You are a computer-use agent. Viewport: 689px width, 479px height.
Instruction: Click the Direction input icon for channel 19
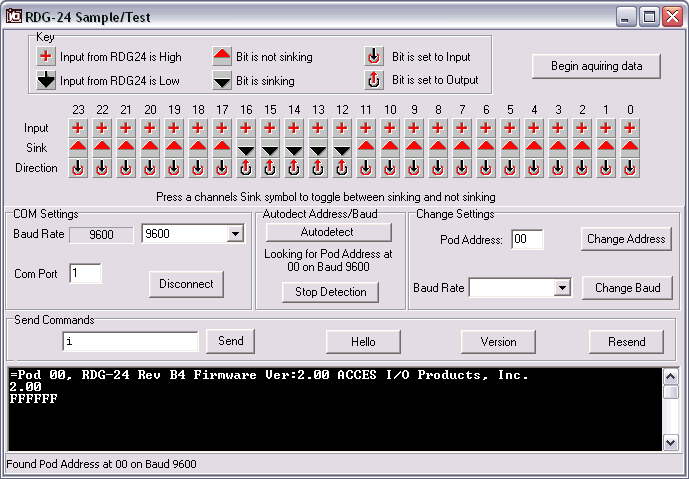coord(174,168)
